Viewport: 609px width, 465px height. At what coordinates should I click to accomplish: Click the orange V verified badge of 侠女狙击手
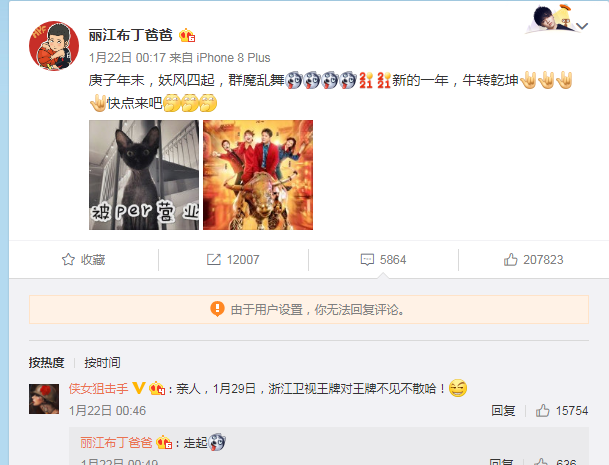(x=139, y=388)
